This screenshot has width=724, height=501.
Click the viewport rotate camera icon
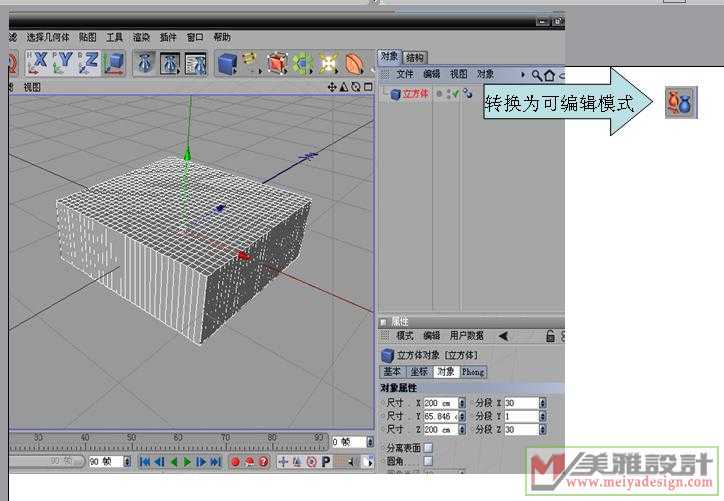(356, 86)
